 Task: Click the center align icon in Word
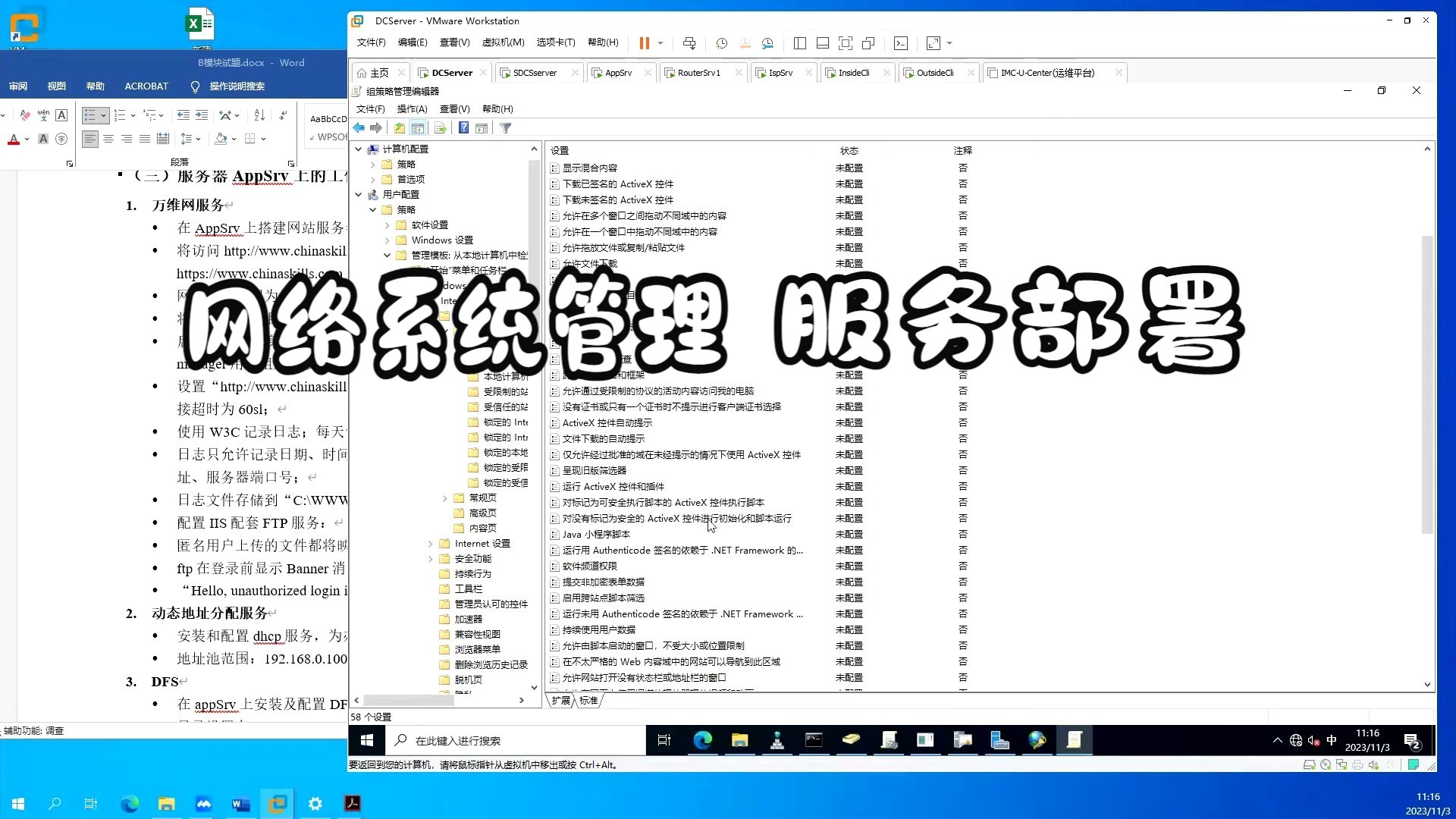pos(108,139)
